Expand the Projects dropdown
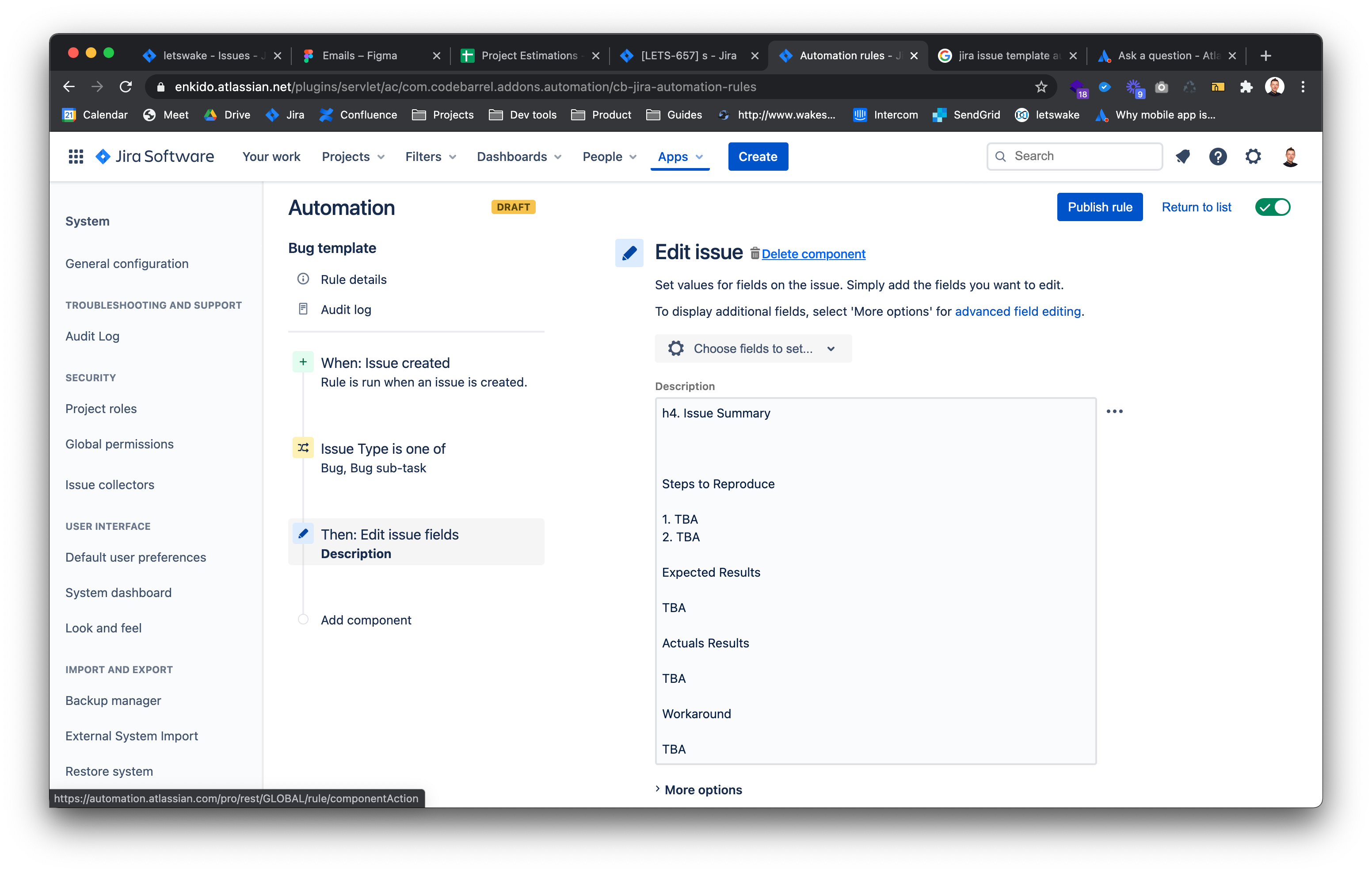 (353, 156)
